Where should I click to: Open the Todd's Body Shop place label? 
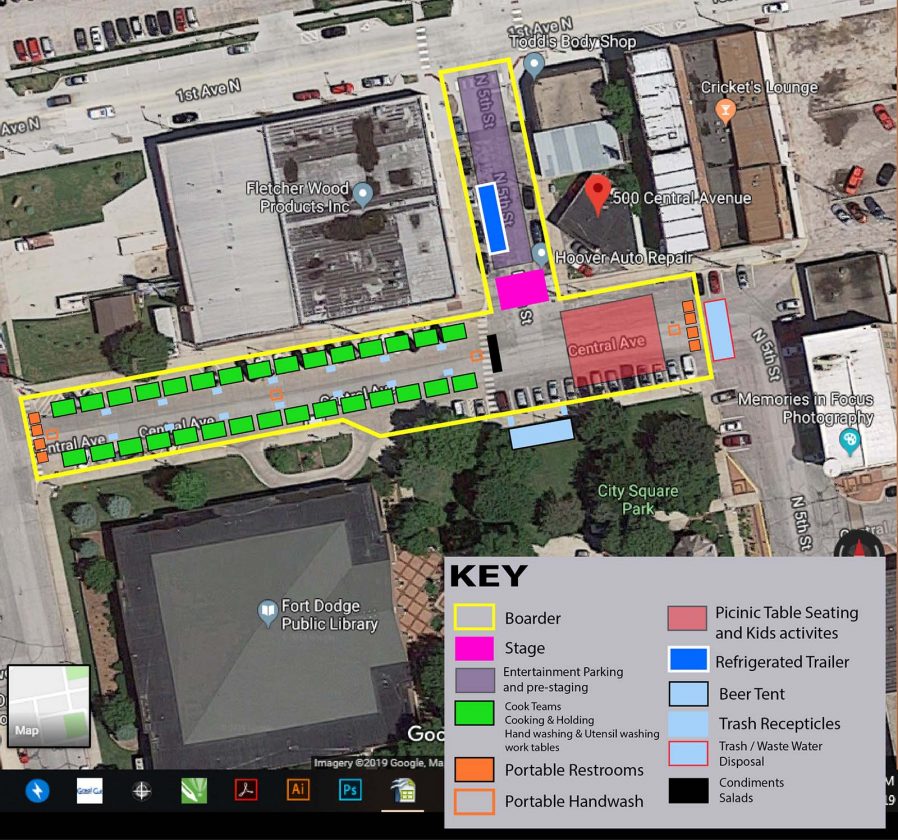click(x=572, y=42)
